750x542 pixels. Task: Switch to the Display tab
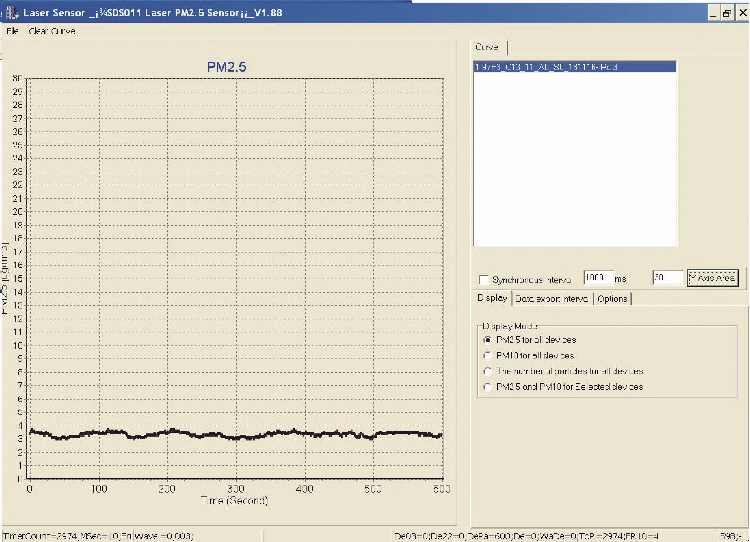click(x=491, y=298)
